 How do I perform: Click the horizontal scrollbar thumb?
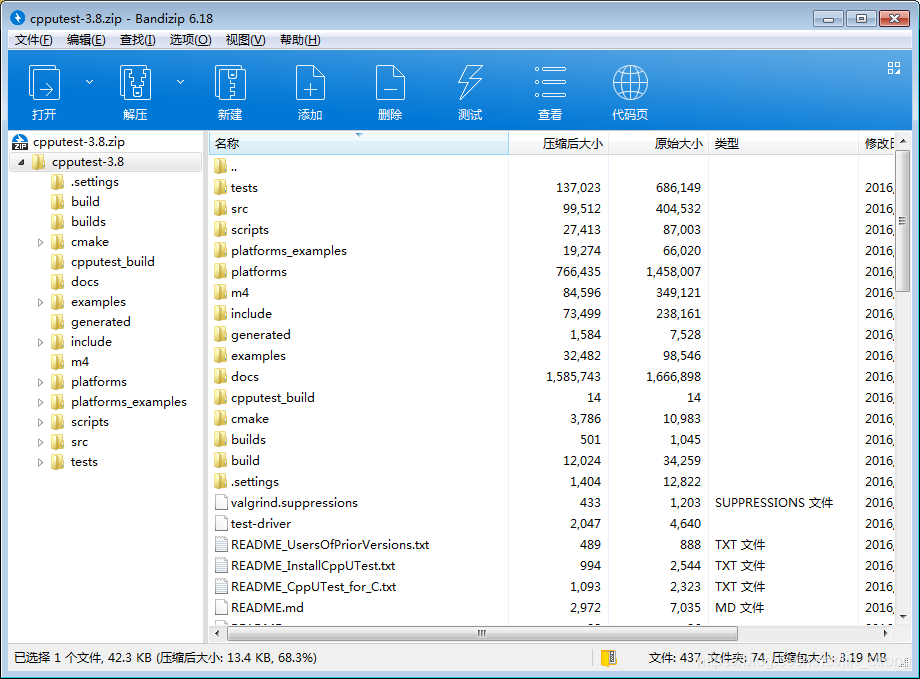pos(482,633)
